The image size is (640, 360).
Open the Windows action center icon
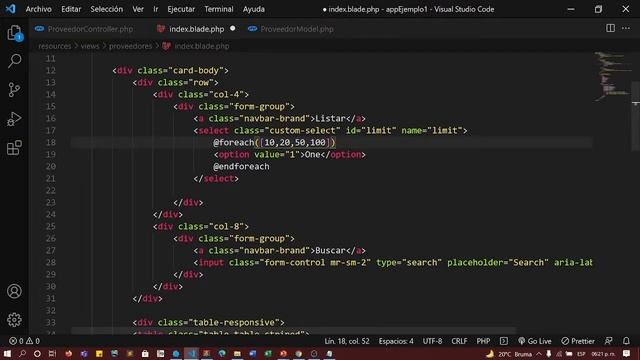(627, 353)
